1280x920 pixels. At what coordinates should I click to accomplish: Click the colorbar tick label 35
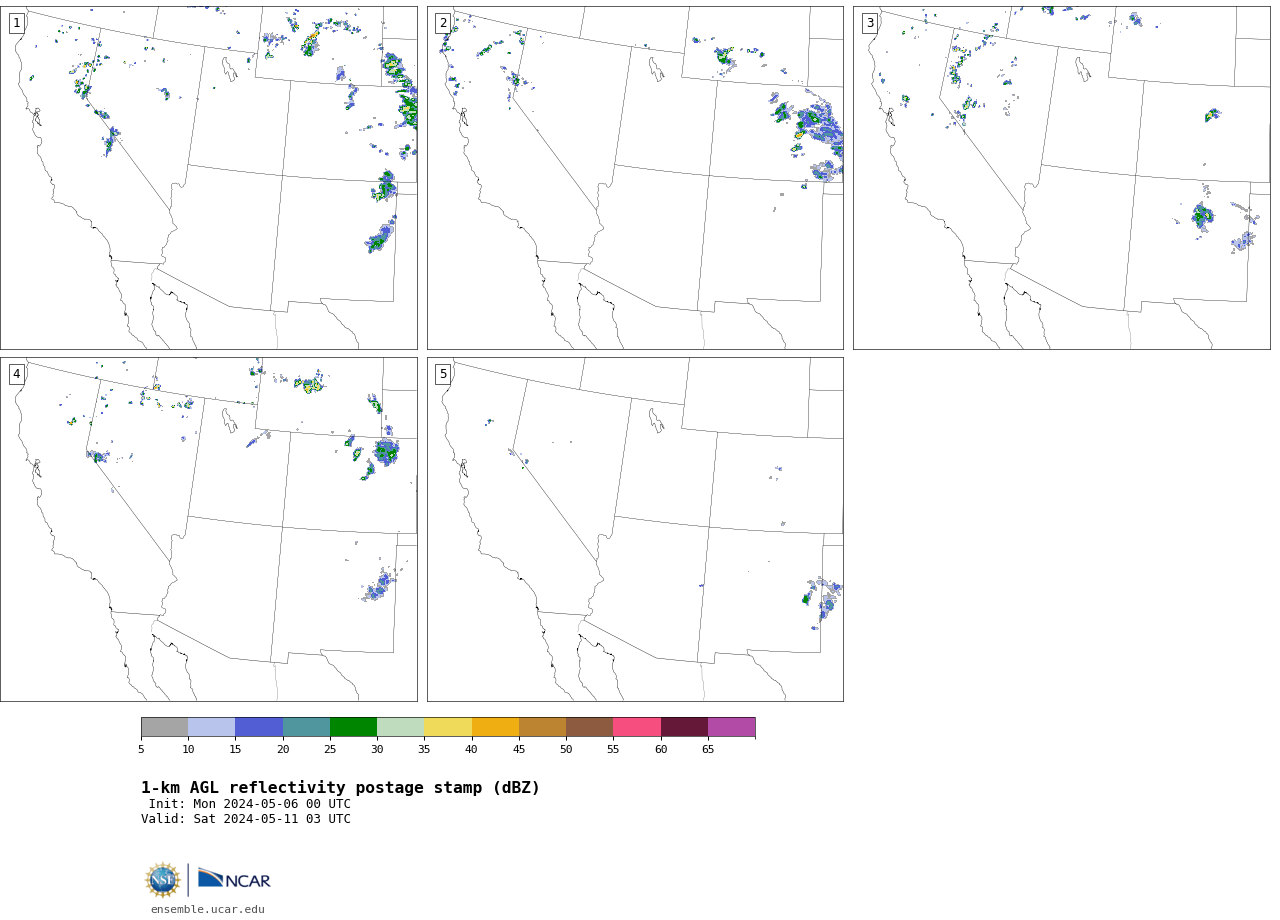pyautogui.click(x=424, y=749)
